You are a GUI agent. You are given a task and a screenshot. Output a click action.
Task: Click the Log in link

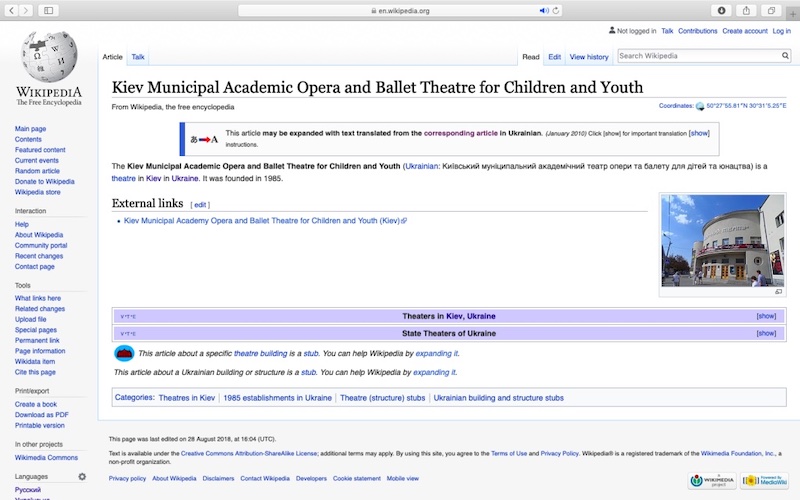(781, 31)
